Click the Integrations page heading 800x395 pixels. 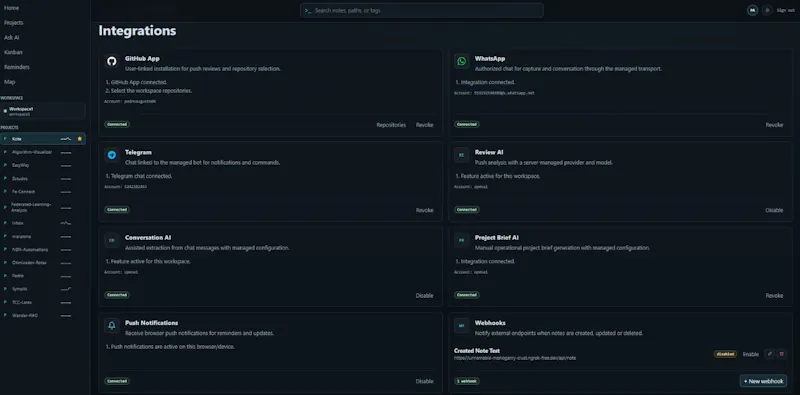click(x=137, y=31)
